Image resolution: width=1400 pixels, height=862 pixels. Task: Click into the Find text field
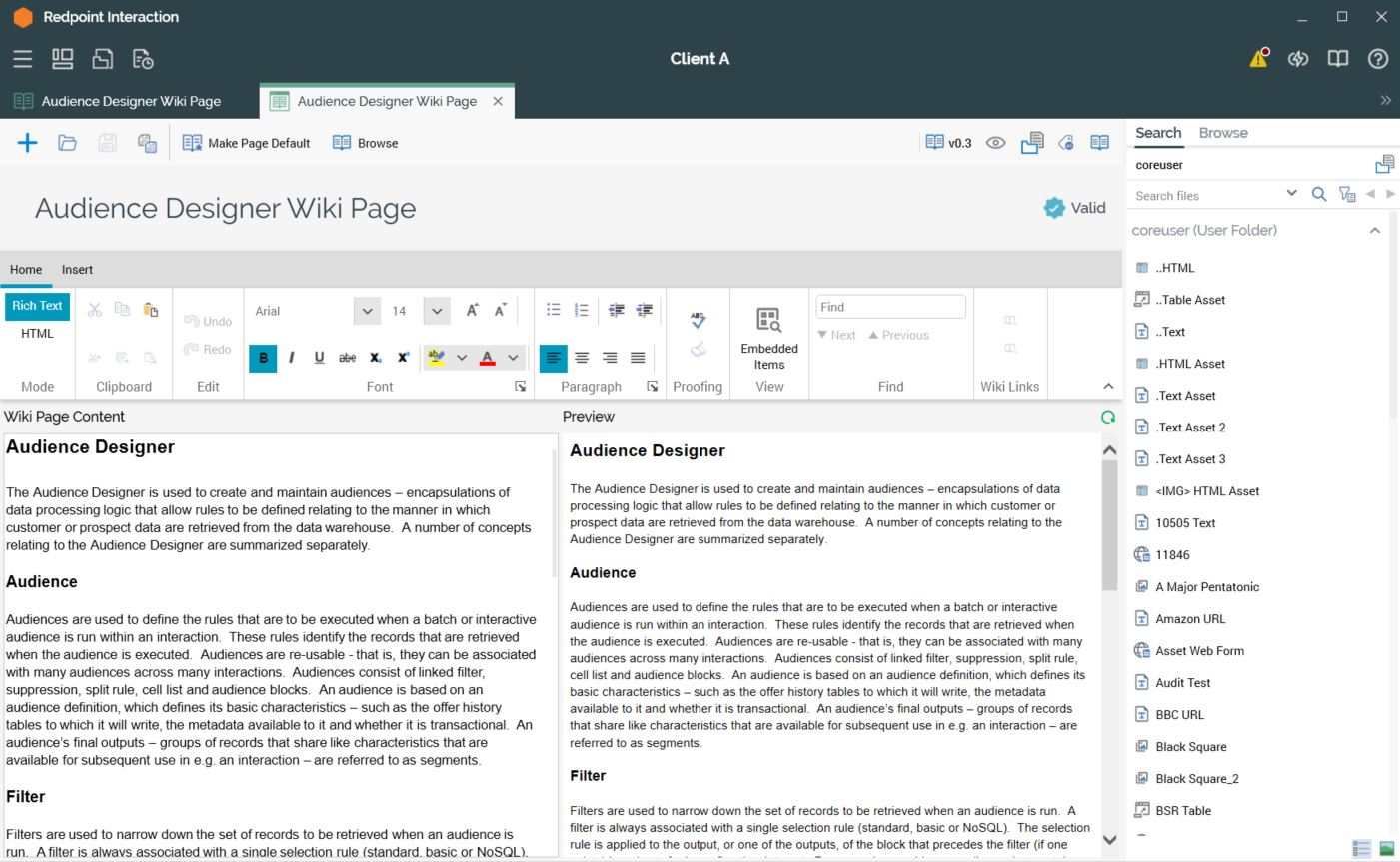pyautogui.click(x=890, y=307)
